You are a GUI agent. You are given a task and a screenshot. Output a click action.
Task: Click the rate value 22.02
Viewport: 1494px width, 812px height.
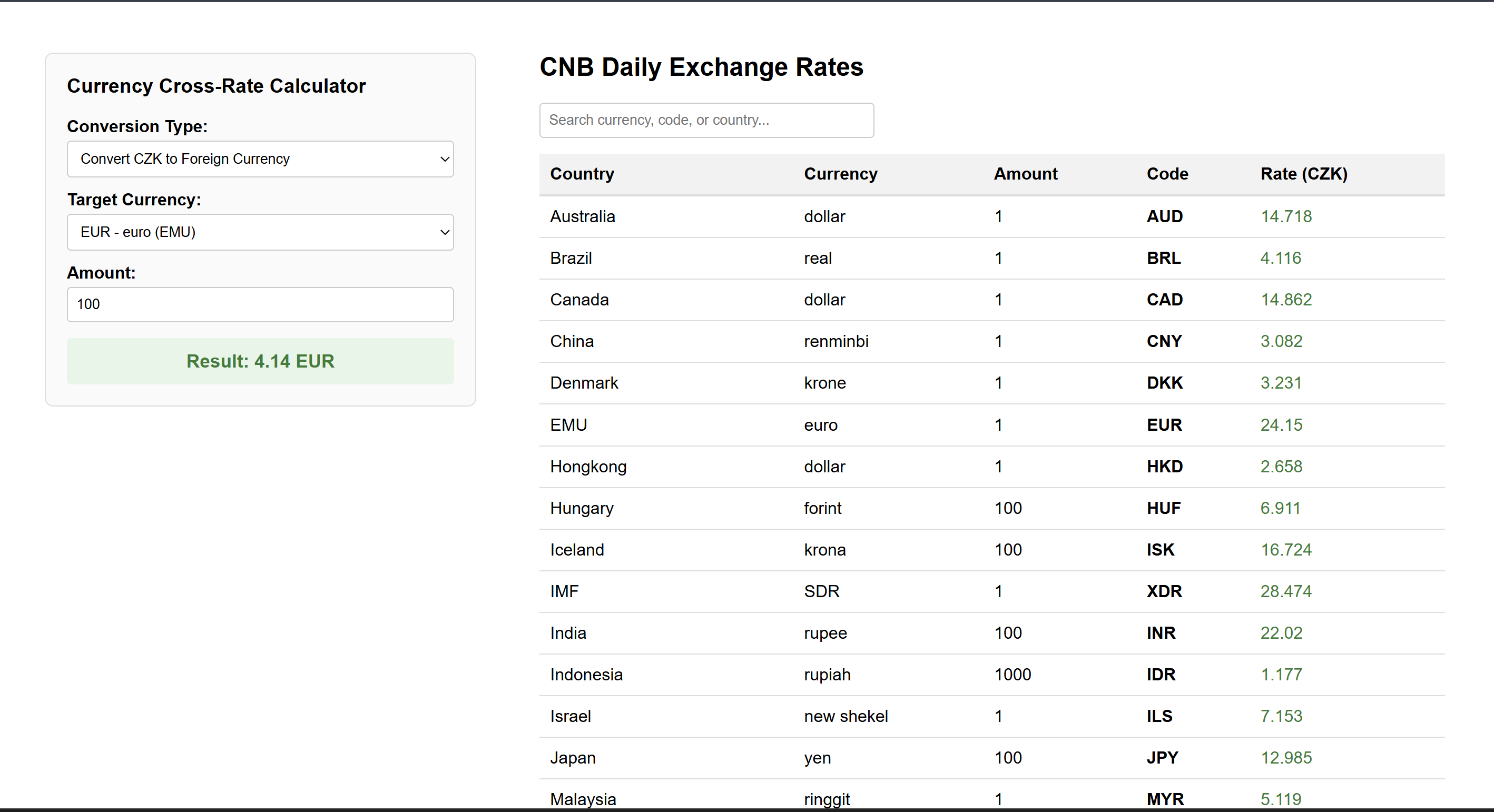coord(1281,633)
